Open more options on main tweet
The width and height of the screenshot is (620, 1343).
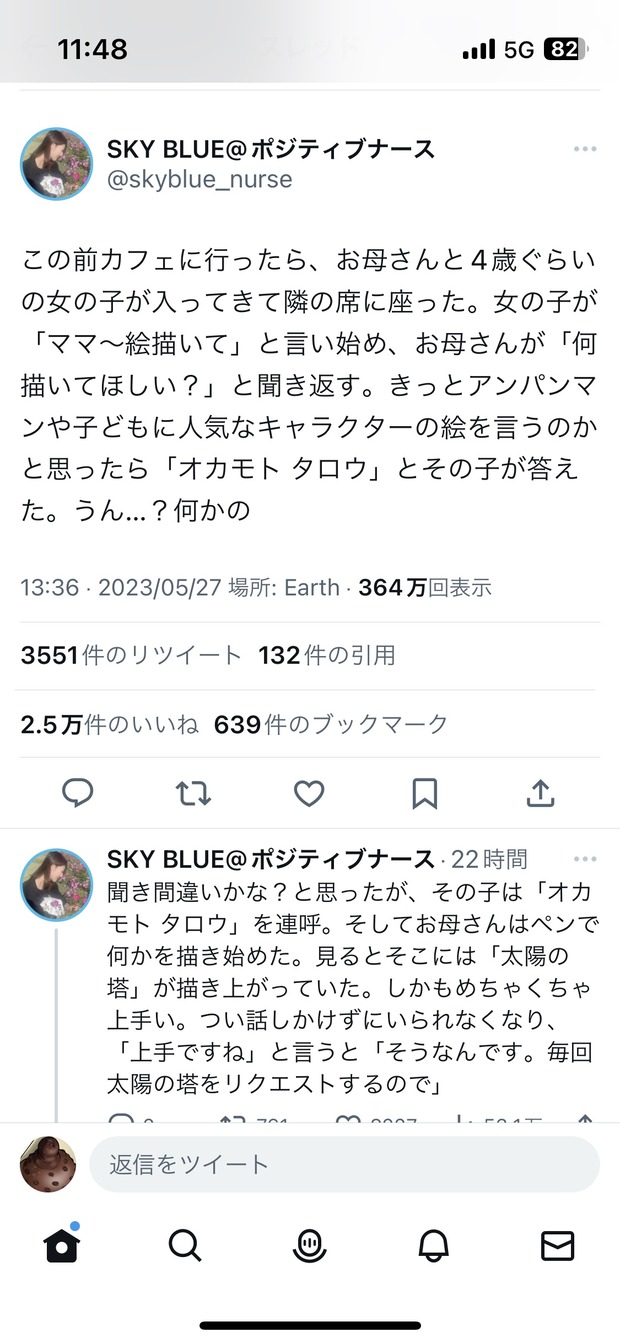584,150
